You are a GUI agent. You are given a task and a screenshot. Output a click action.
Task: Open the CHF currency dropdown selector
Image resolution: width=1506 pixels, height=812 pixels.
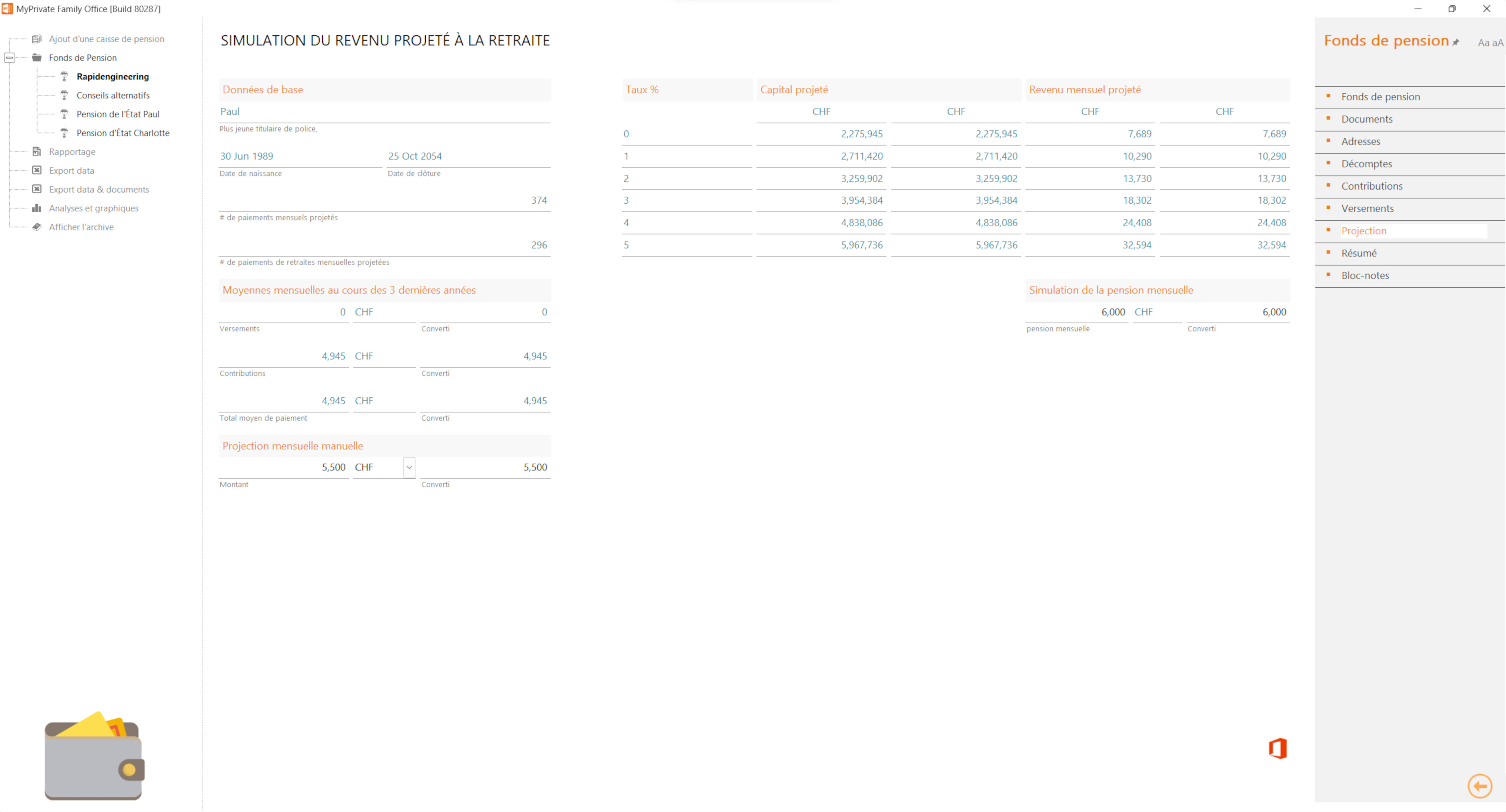[x=408, y=467]
